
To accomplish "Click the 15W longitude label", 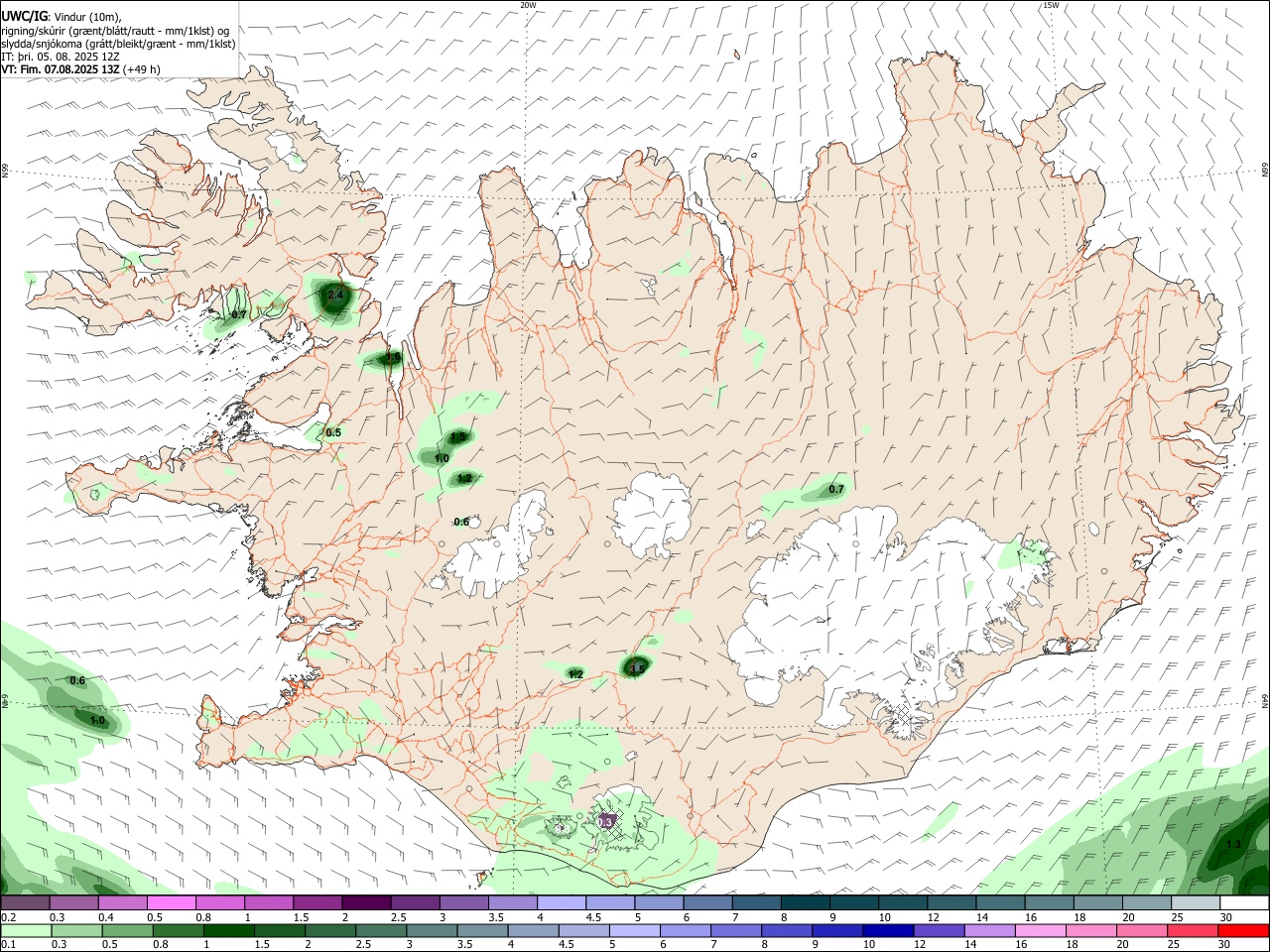I will pyautogui.click(x=1051, y=5).
